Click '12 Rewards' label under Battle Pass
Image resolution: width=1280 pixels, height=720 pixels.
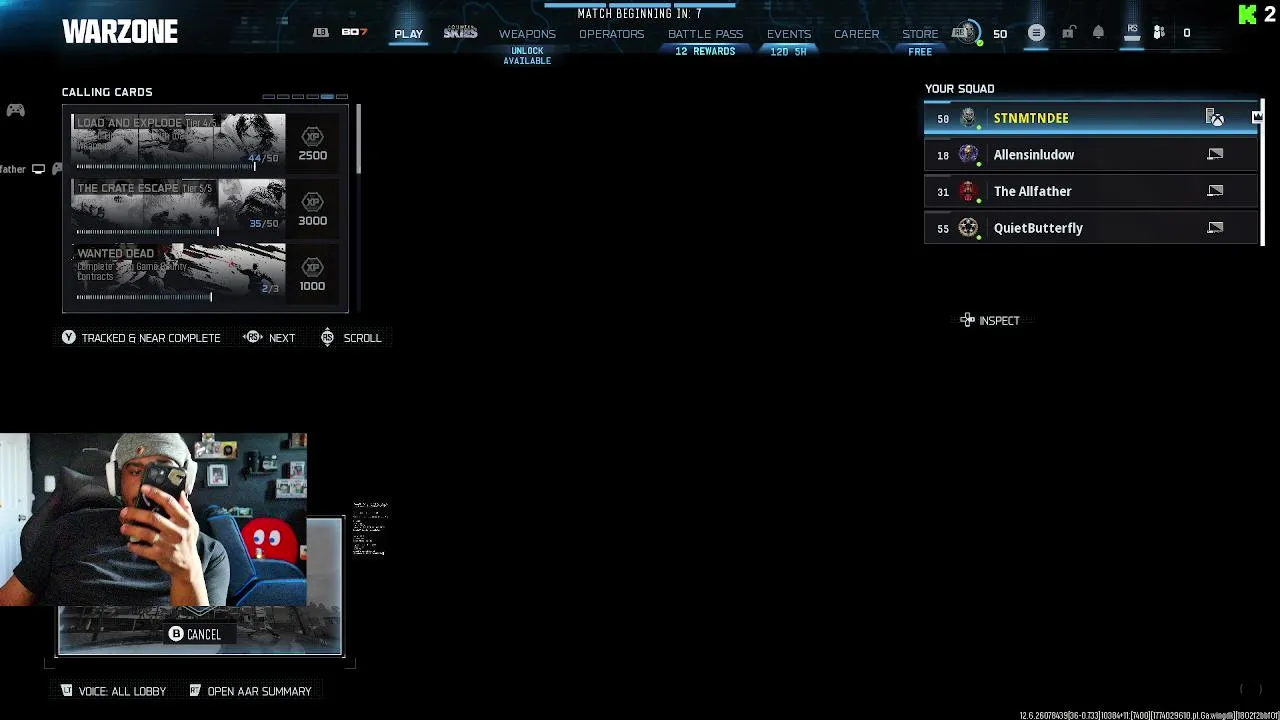click(x=705, y=52)
